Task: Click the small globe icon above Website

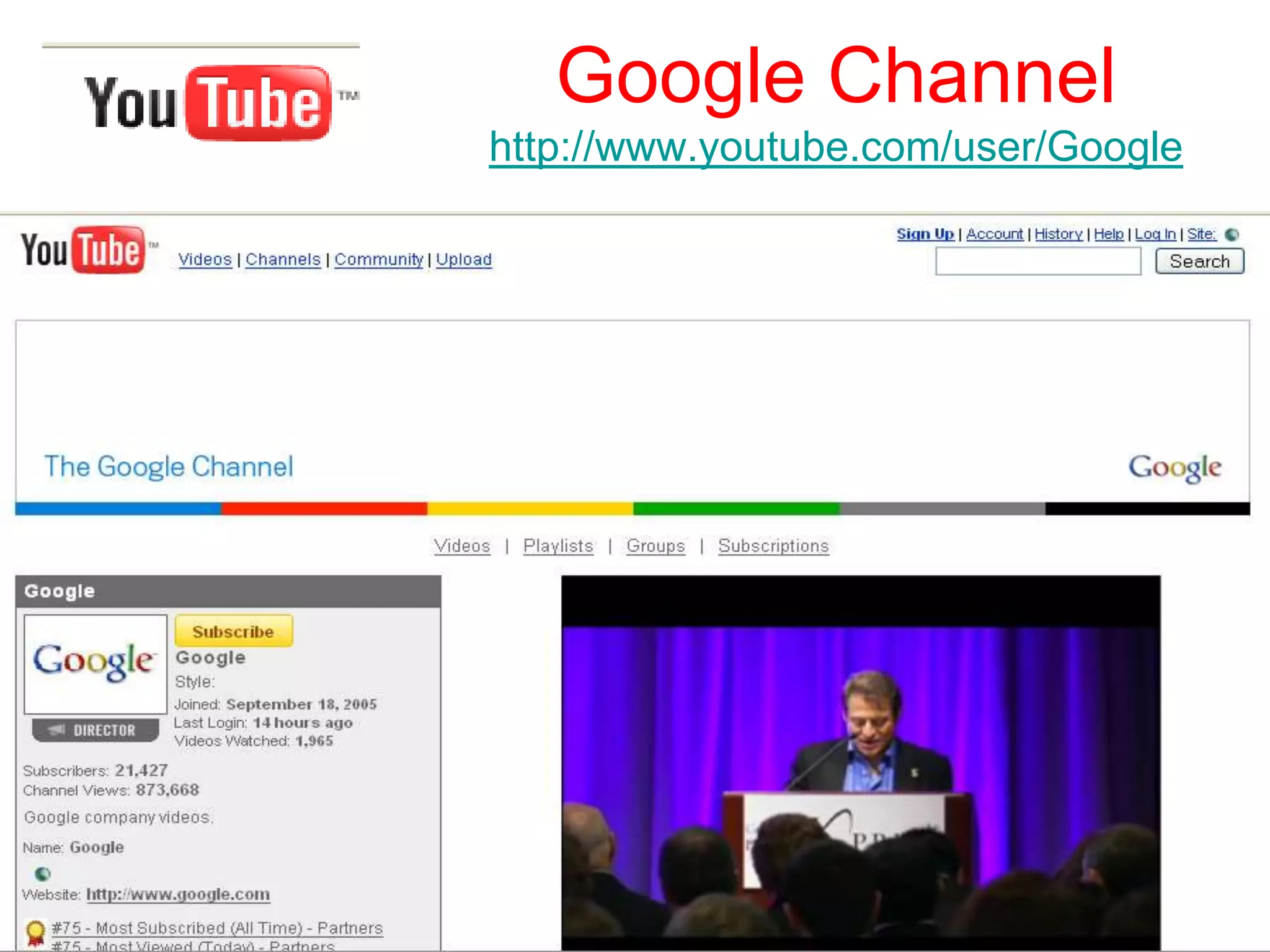Action: pyautogui.click(x=42, y=873)
